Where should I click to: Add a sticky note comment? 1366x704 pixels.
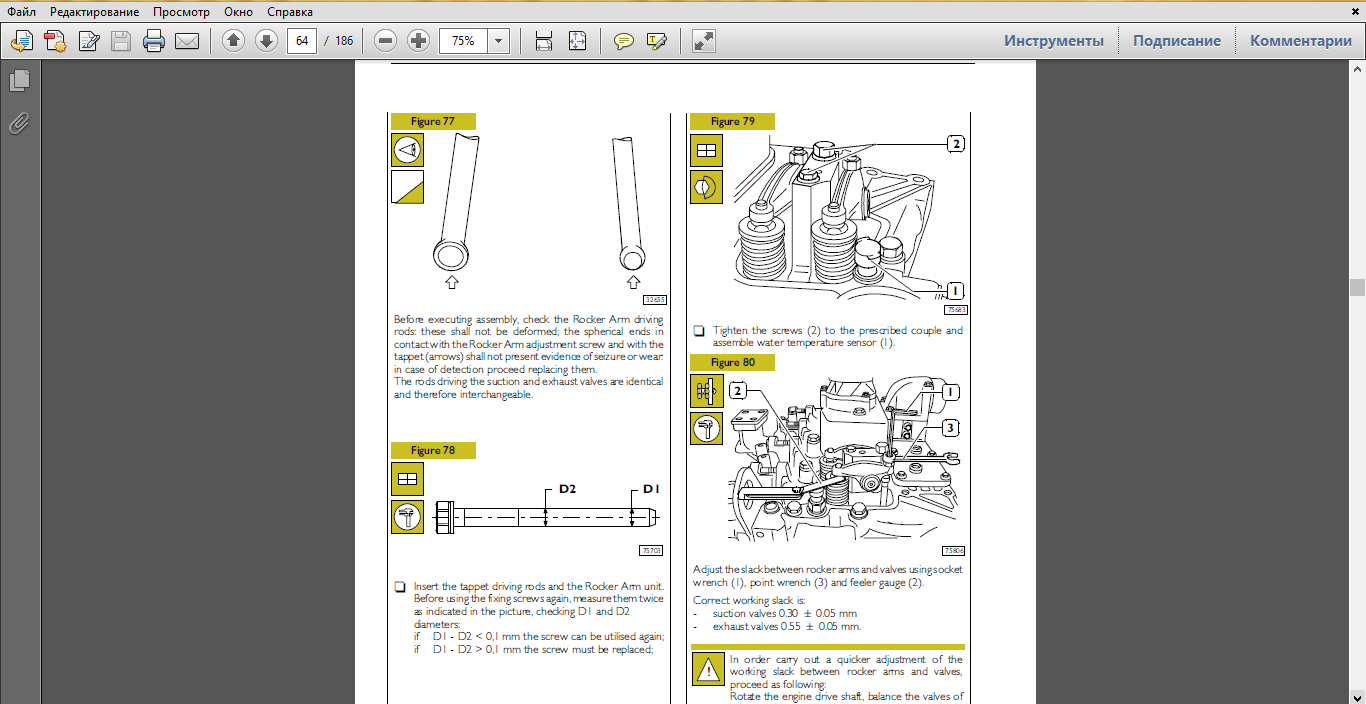624,41
